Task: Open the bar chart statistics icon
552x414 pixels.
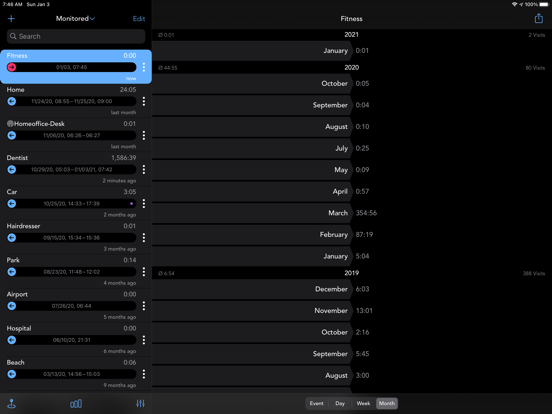Action: [76, 403]
